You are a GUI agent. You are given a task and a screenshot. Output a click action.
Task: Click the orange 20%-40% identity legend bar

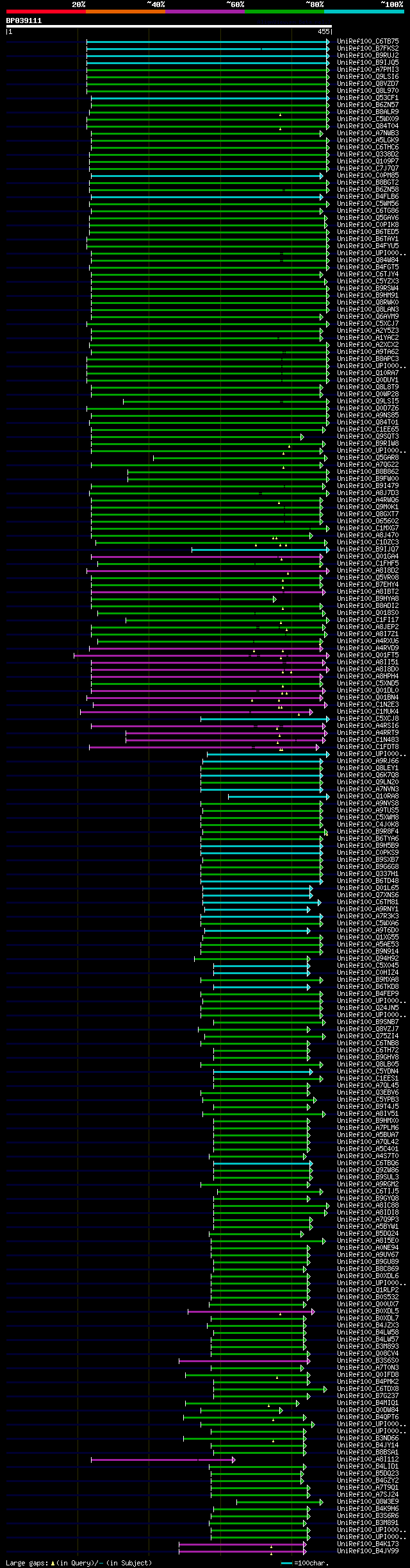tap(125, 12)
